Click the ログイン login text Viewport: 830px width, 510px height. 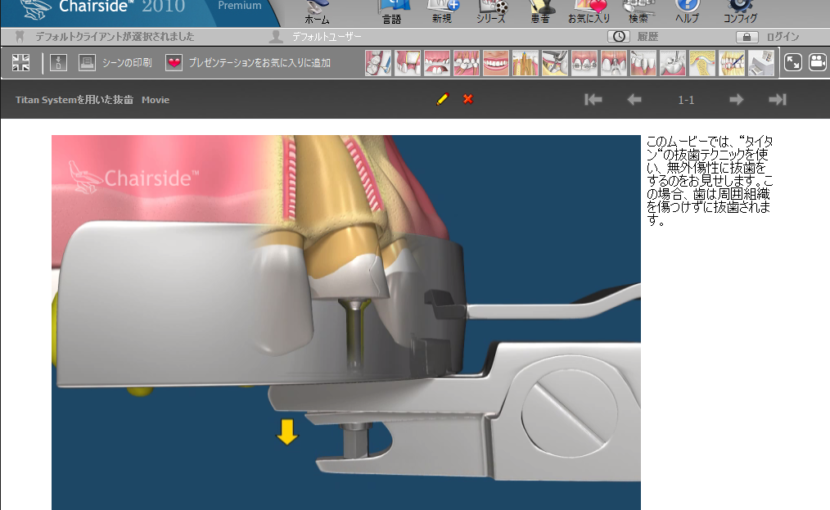click(x=782, y=37)
